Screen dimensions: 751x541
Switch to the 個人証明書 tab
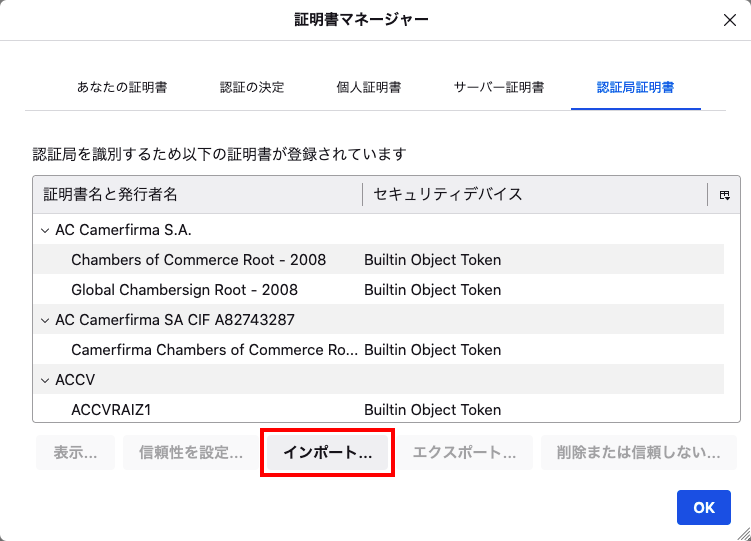coord(369,87)
